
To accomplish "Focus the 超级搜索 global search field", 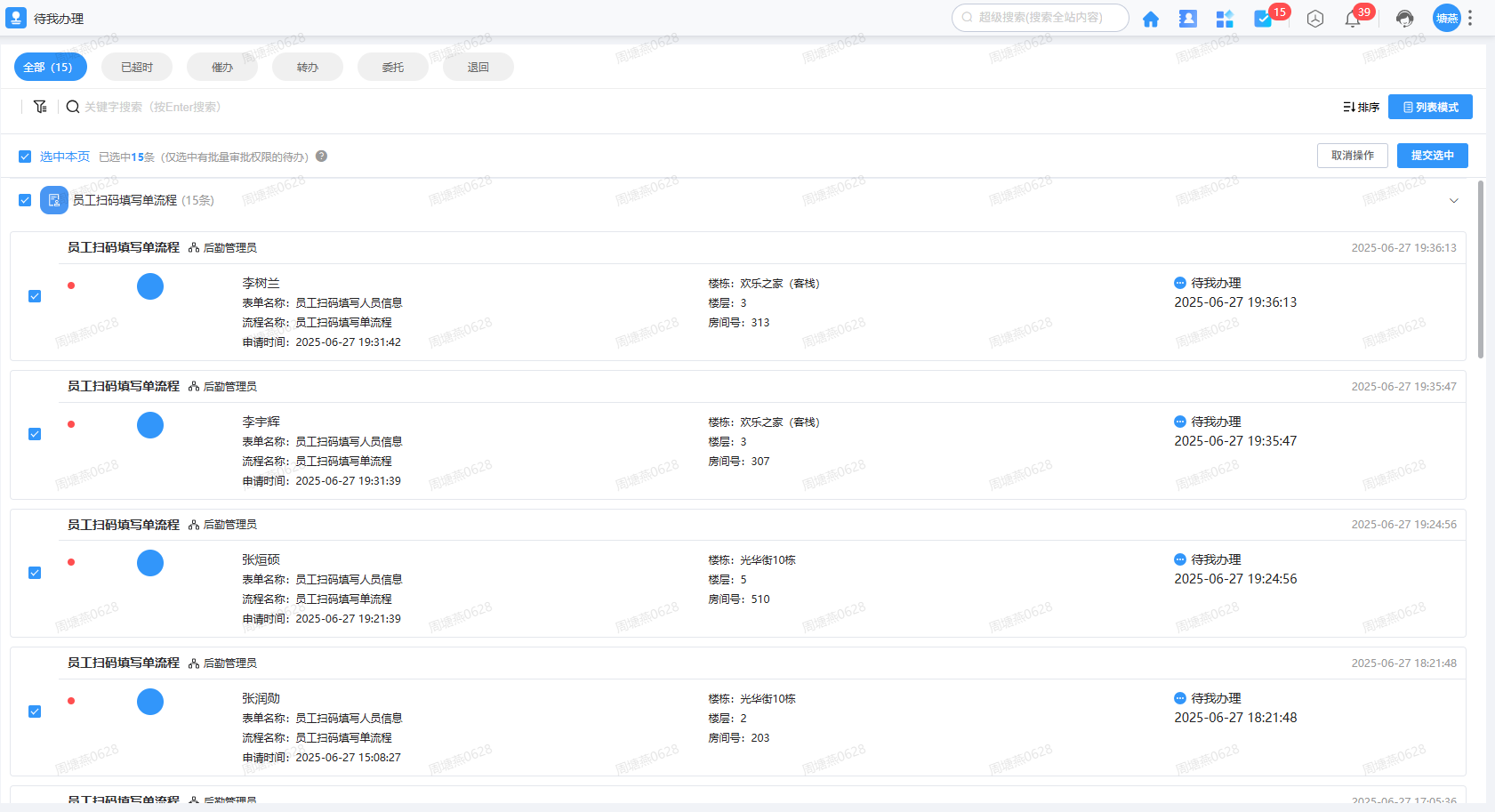I will click(x=1041, y=18).
